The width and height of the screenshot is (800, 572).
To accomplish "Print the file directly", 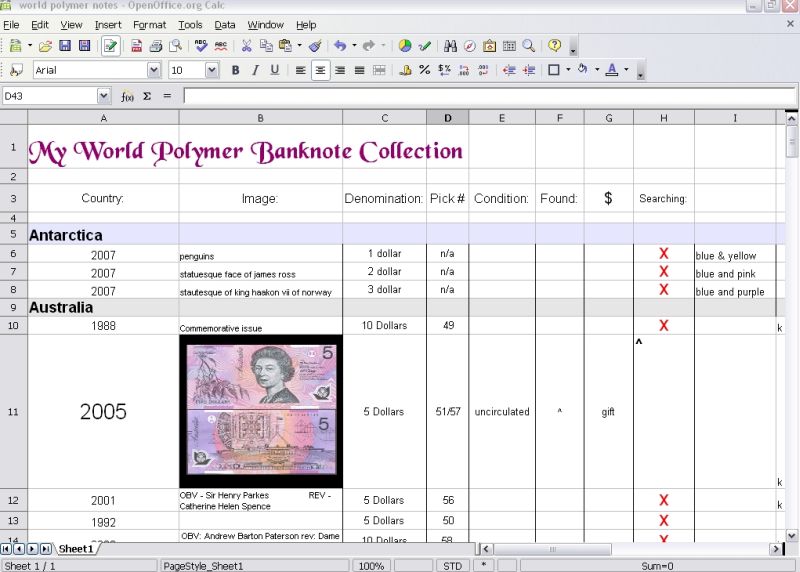I will (x=156, y=46).
